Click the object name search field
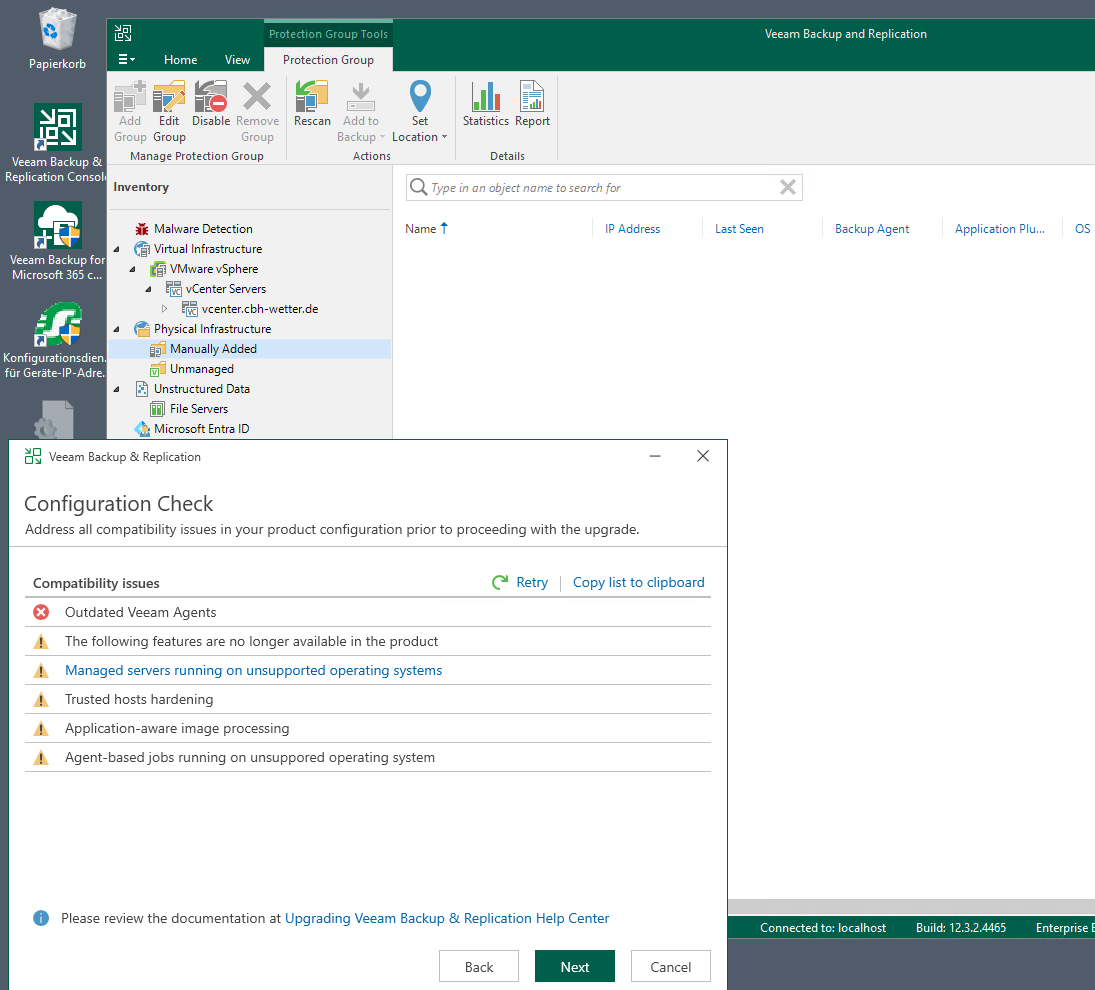 [600, 188]
